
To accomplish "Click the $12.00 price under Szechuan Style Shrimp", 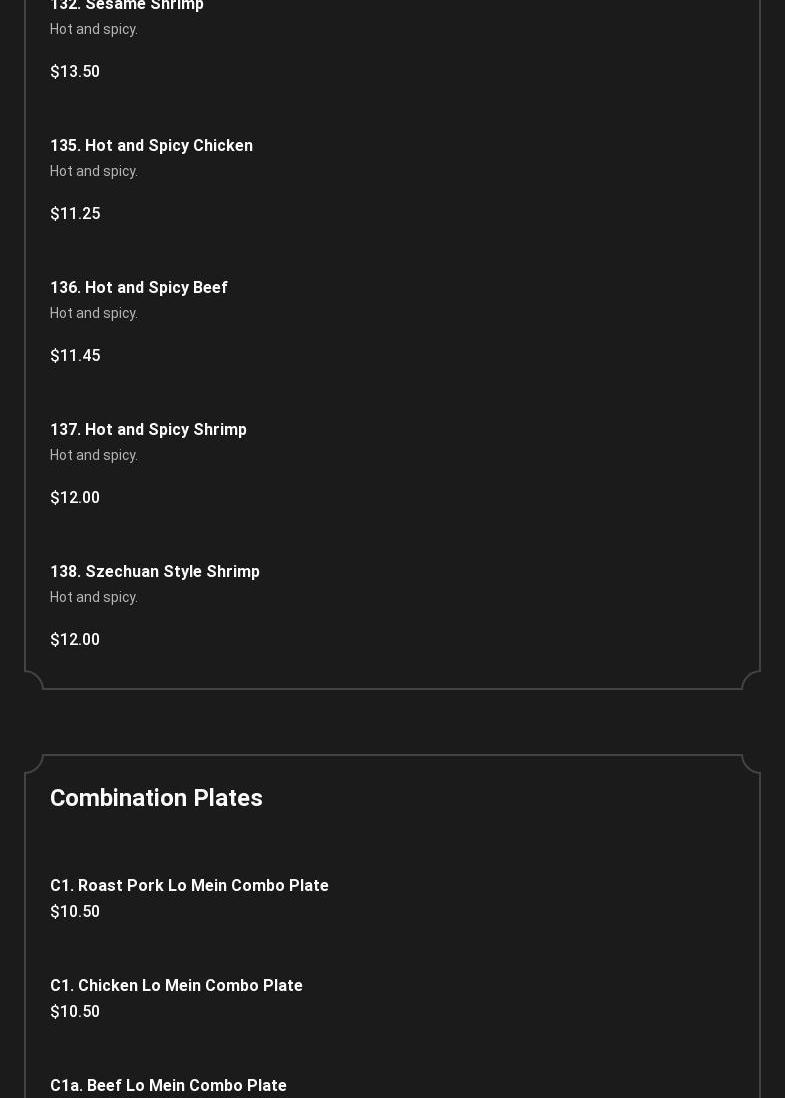I will pyautogui.click(x=75, y=640).
